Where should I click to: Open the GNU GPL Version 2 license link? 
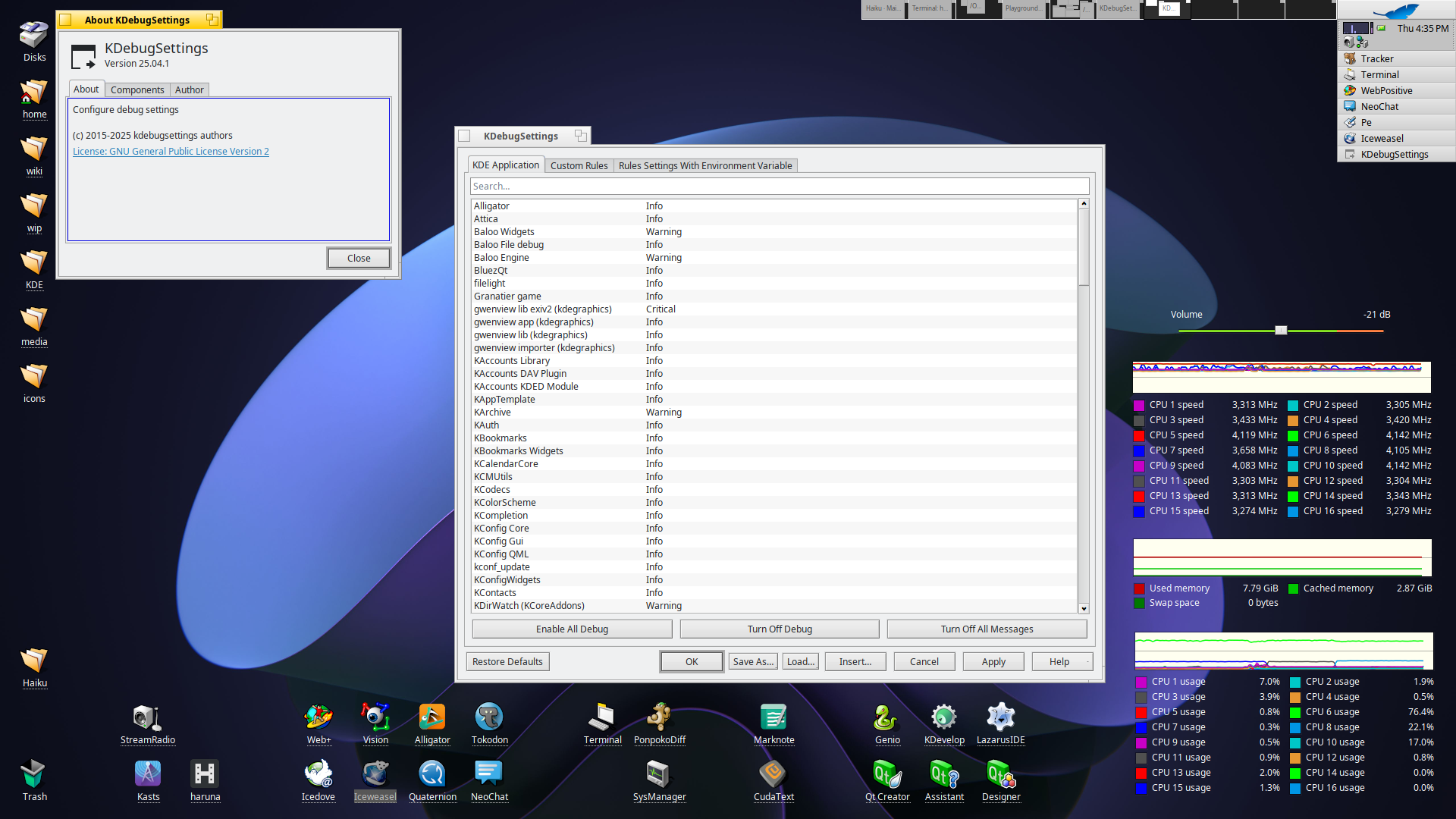[171, 151]
